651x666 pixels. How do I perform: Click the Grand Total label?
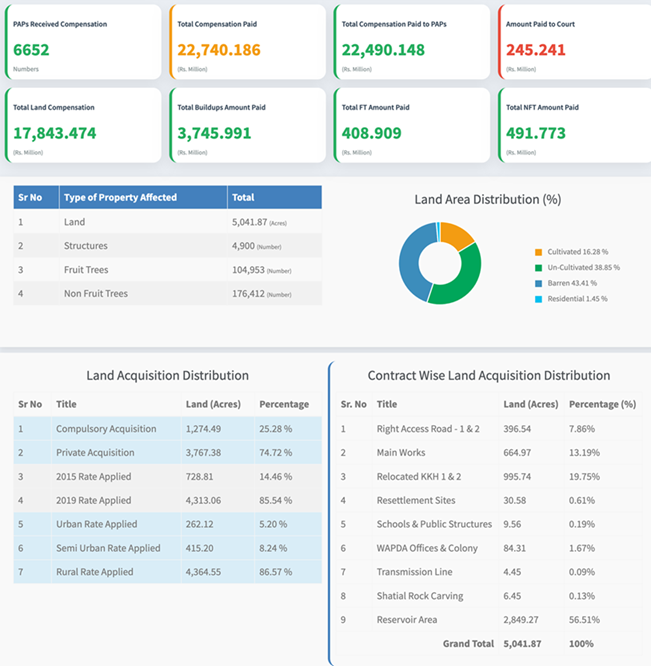pyautogui.click(x=468, y=644)
